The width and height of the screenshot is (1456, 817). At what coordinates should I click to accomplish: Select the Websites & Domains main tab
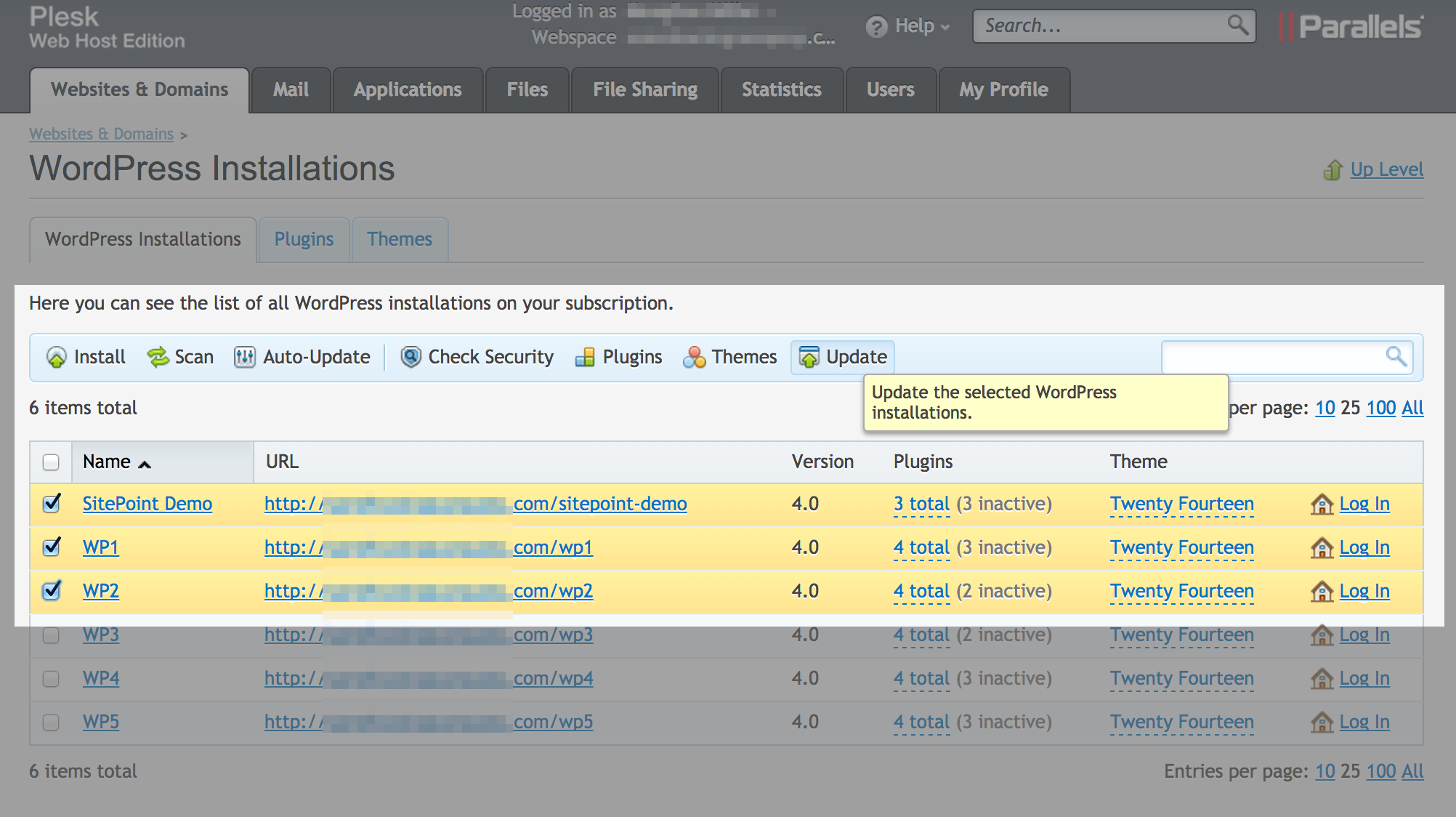139,90
